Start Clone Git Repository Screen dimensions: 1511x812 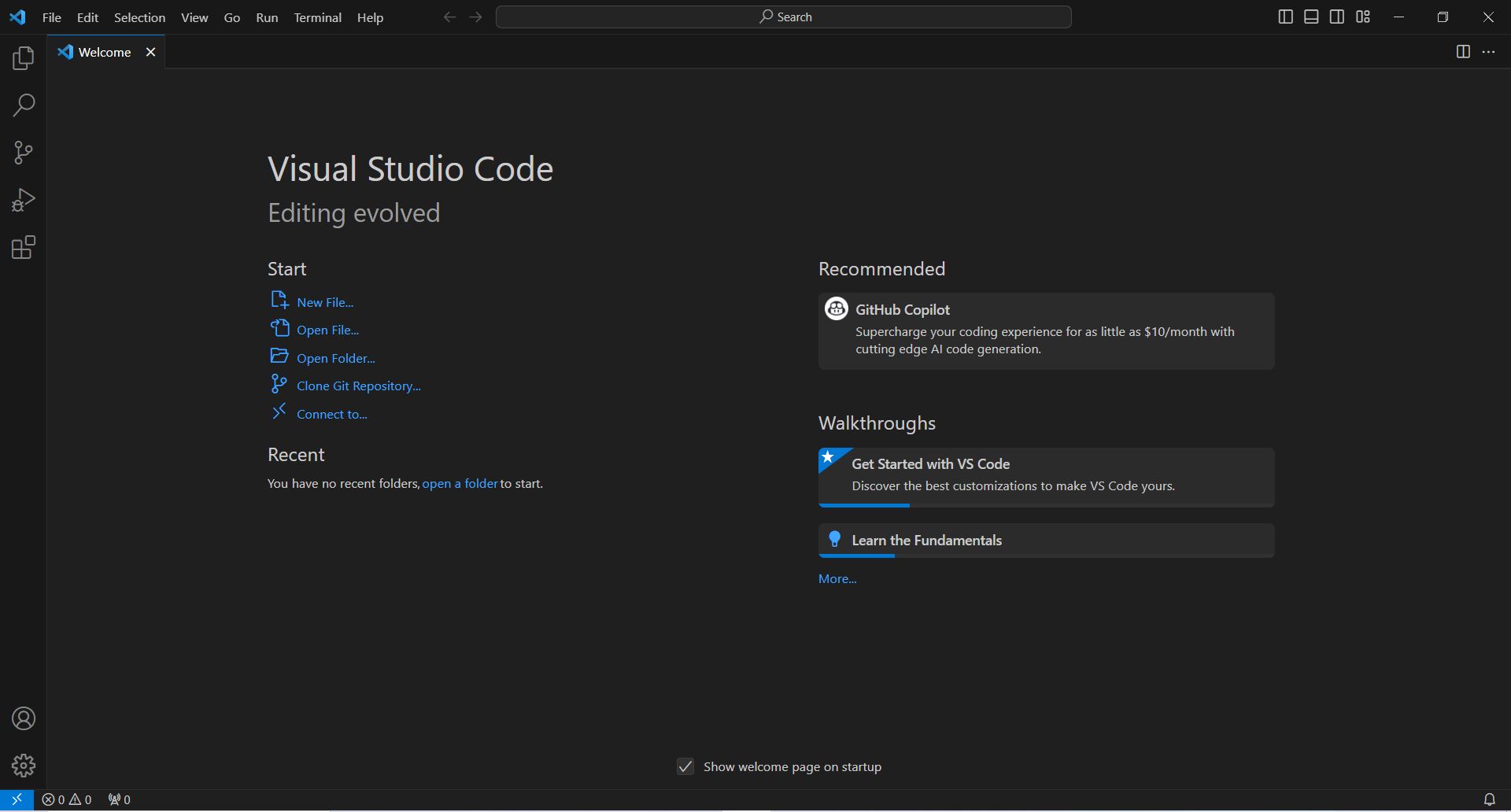tap(358, 385)
